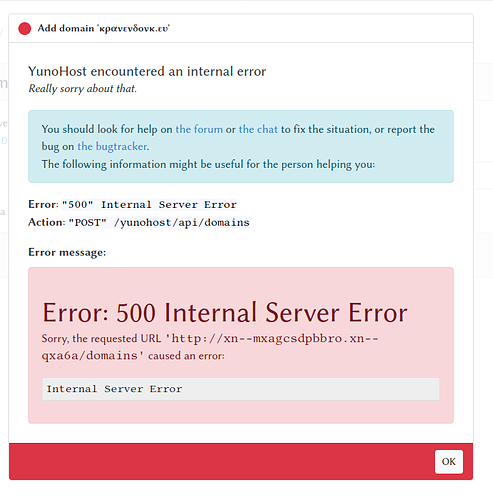
Task: Click the 'Add domain' modal title text
Action: (103, 28)
